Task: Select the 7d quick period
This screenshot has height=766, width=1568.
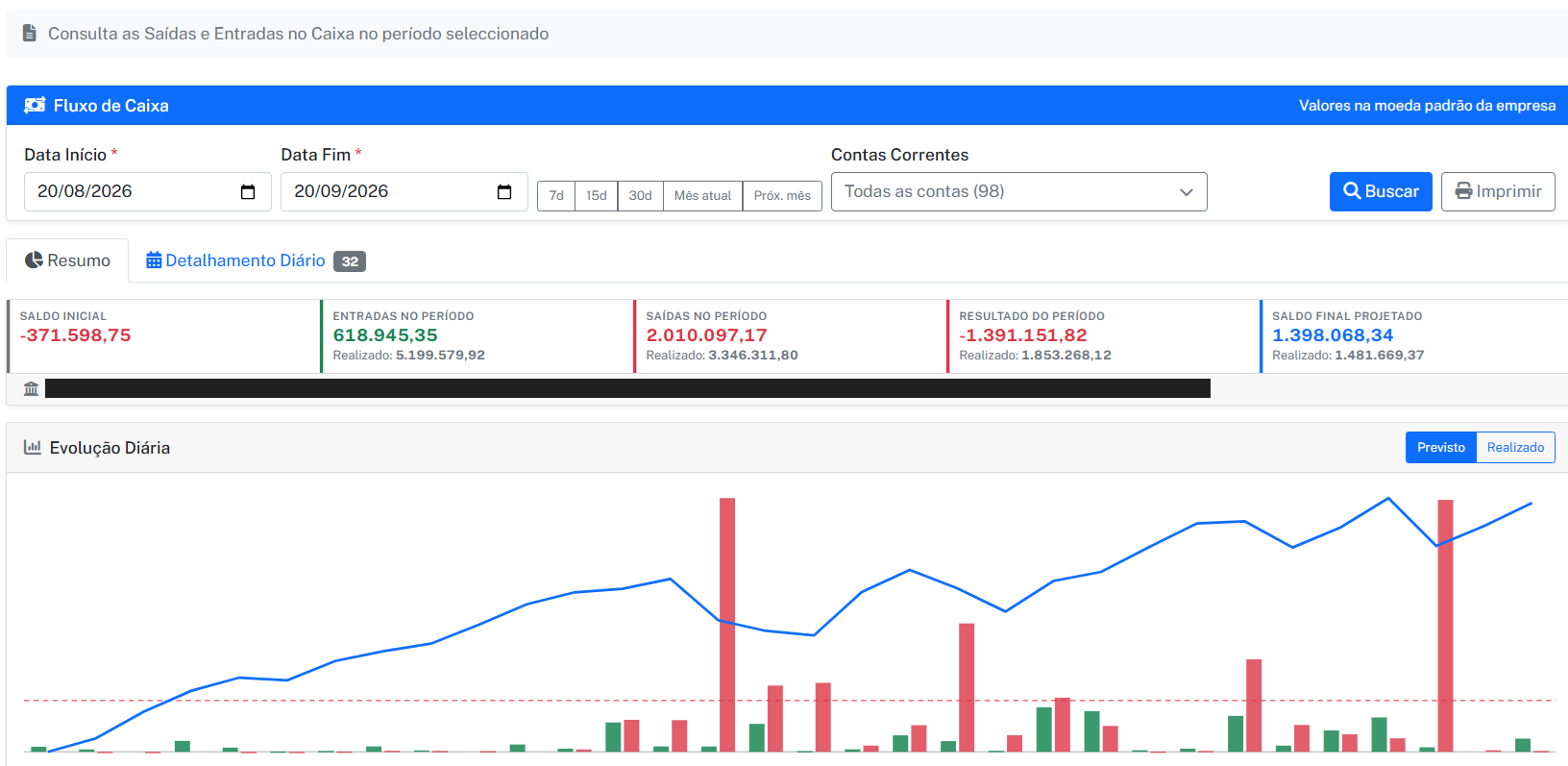Action: click(x=556, y=196)
